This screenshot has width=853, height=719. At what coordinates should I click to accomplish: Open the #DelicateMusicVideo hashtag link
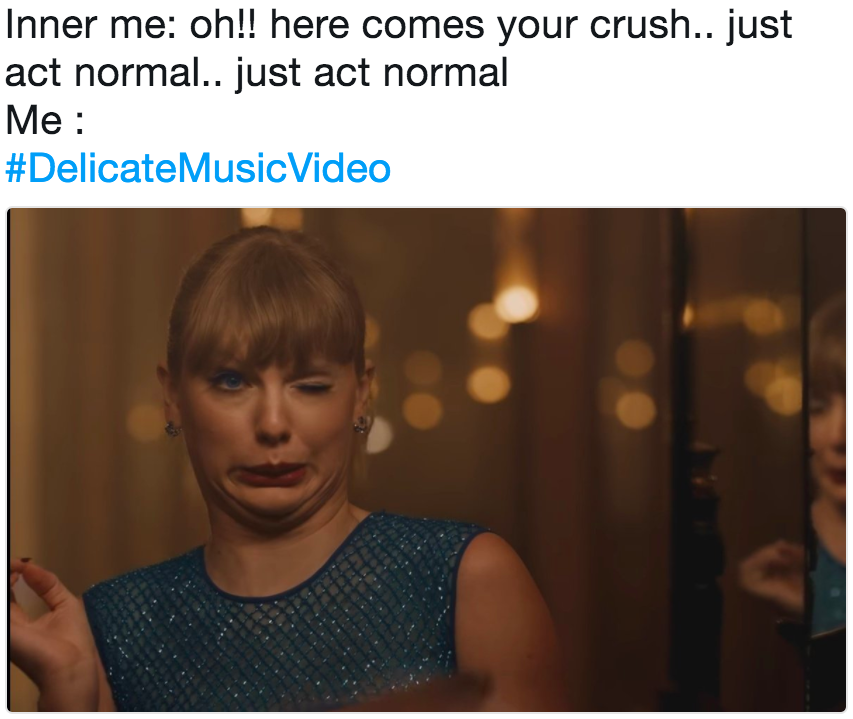[x=198, y=168]
